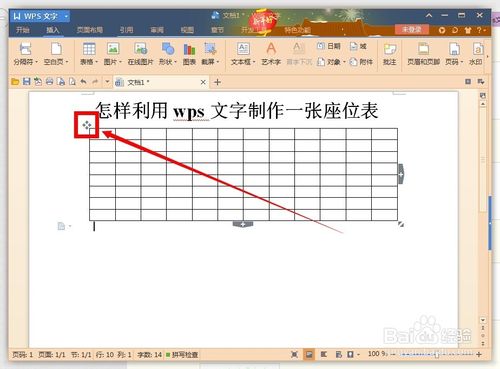Click the zoom slider in status bar
This screenshot has width=500, height=369.
tap(437, 355)
